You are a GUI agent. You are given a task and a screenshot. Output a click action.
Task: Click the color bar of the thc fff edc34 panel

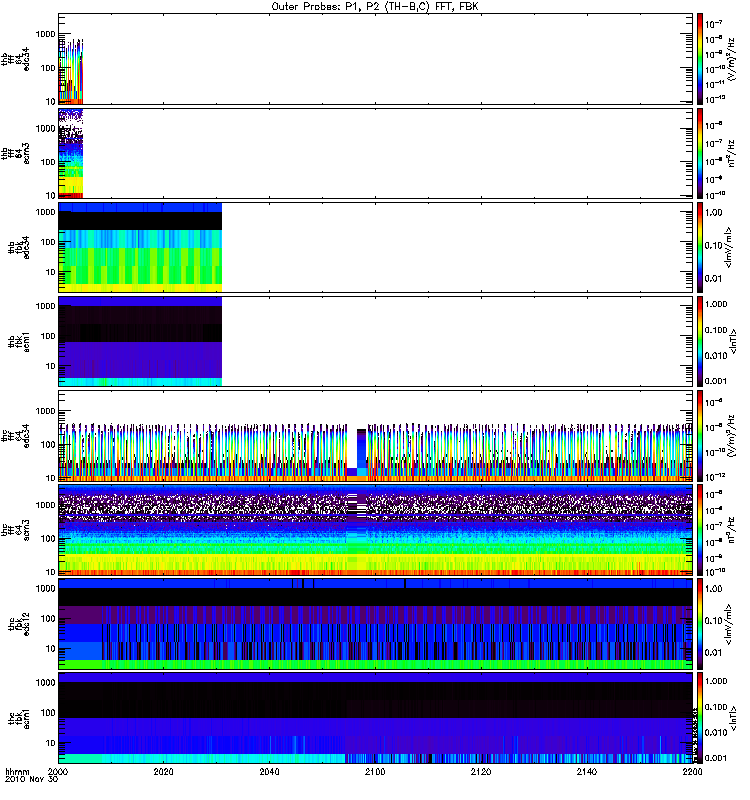pos(700,436)
